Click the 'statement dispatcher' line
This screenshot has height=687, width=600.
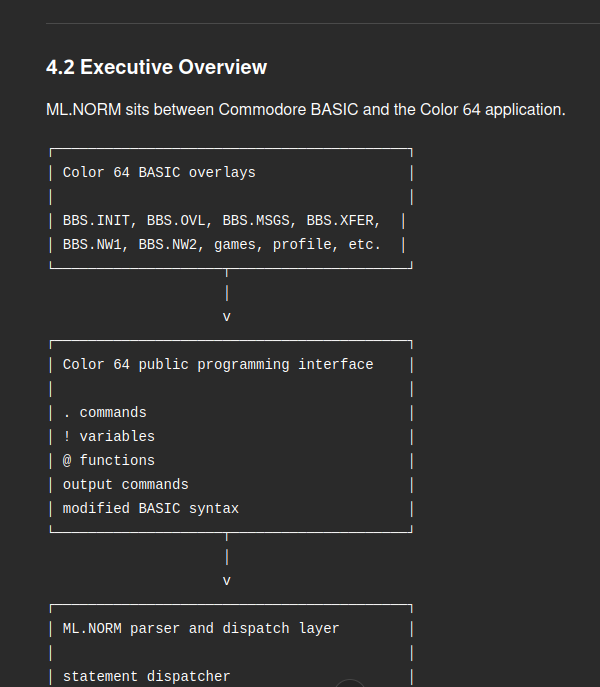(146, 676)
